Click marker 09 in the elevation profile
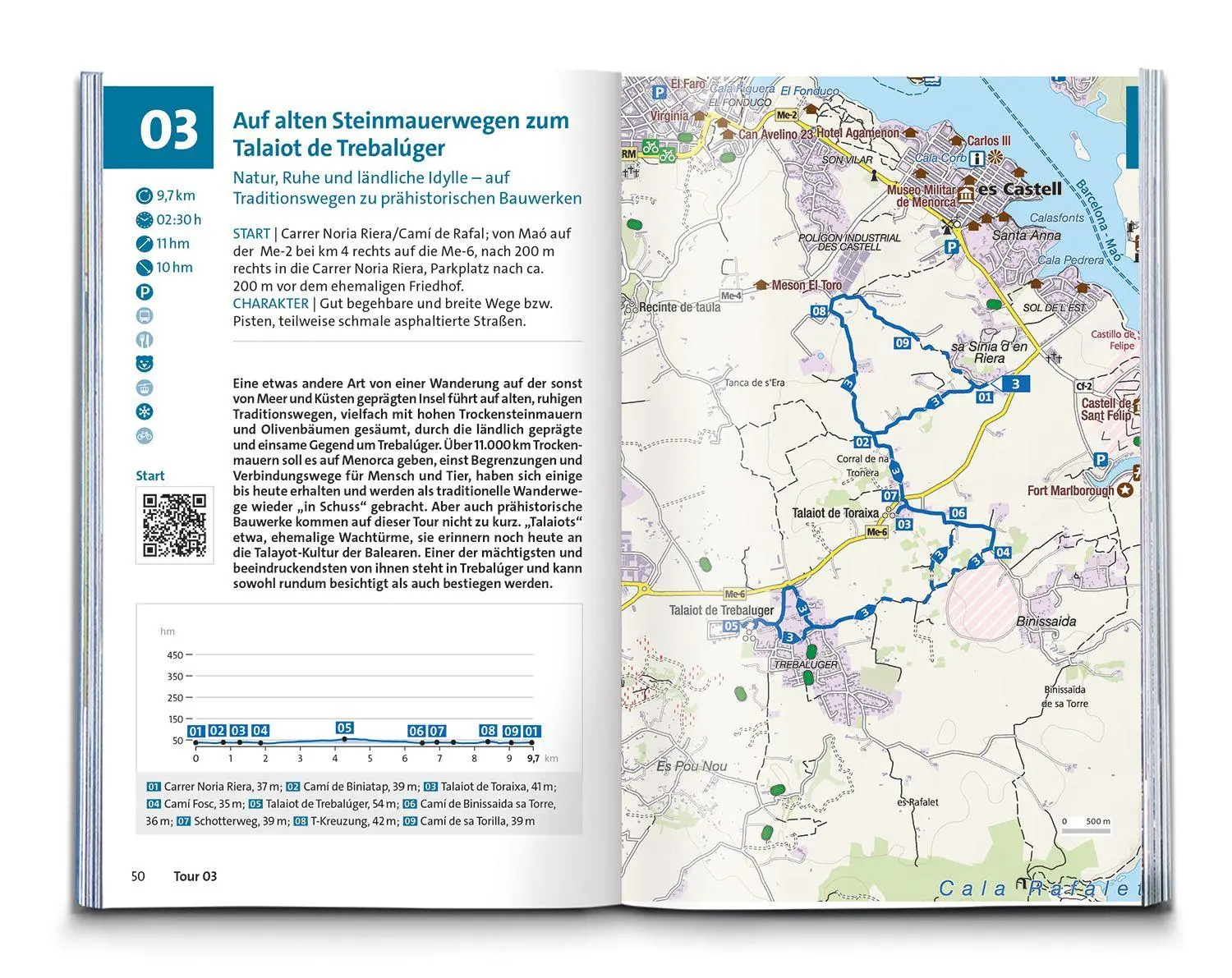1232x978 pixels. point(511,731)
